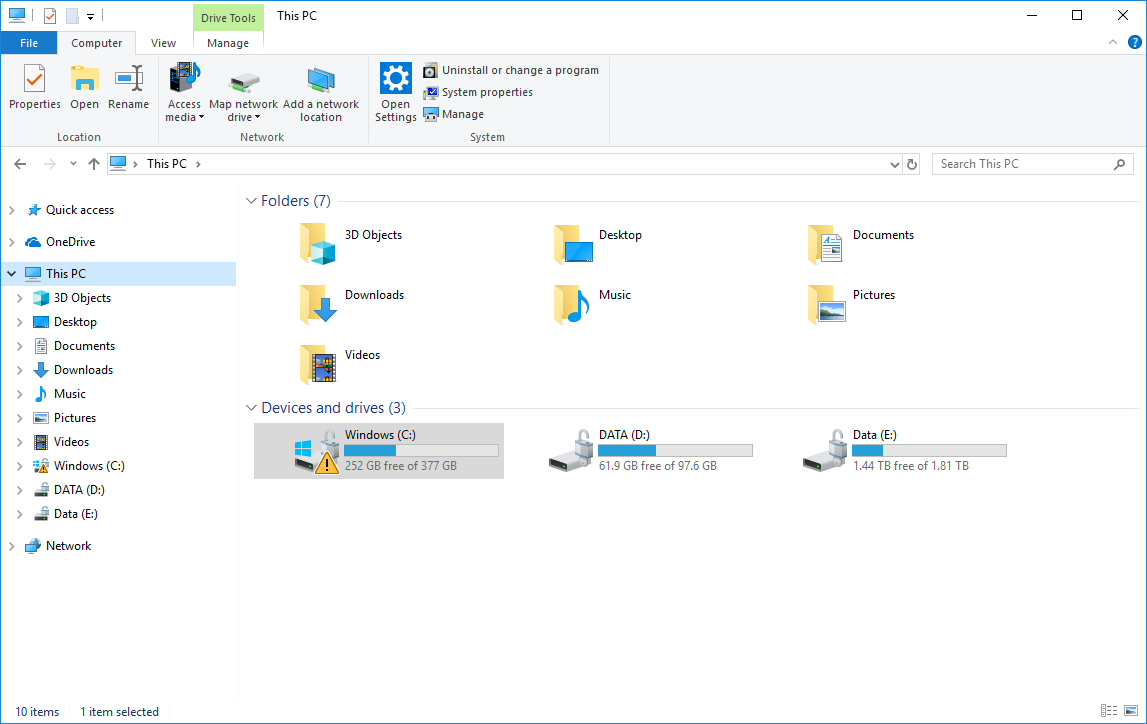Collapse the Devices and drives section

pyautogui.click(x=251, y=407)
